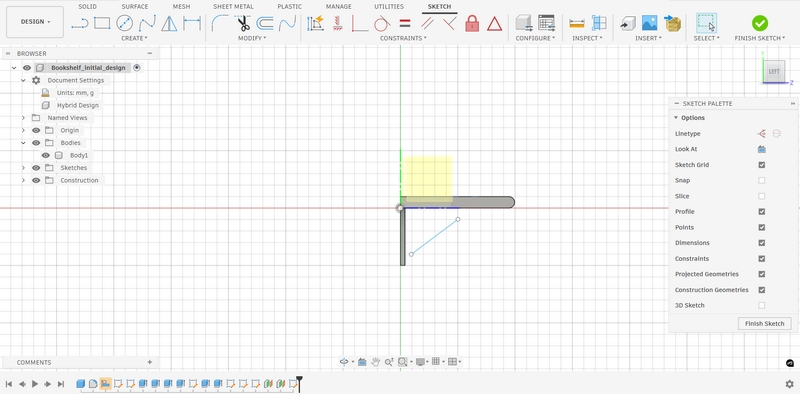Click the Look At icon in Sketch Palette
This screenshot has width=800, height=394.
(x=762, y=149)
